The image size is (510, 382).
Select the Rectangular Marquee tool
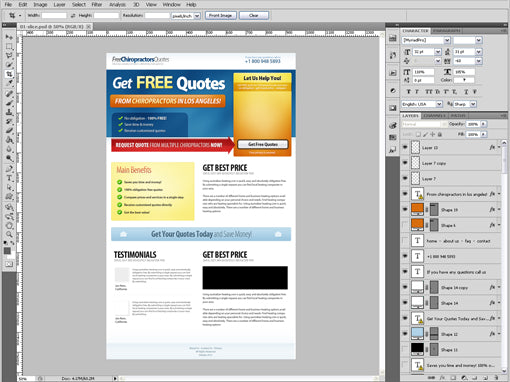point(9,46)
